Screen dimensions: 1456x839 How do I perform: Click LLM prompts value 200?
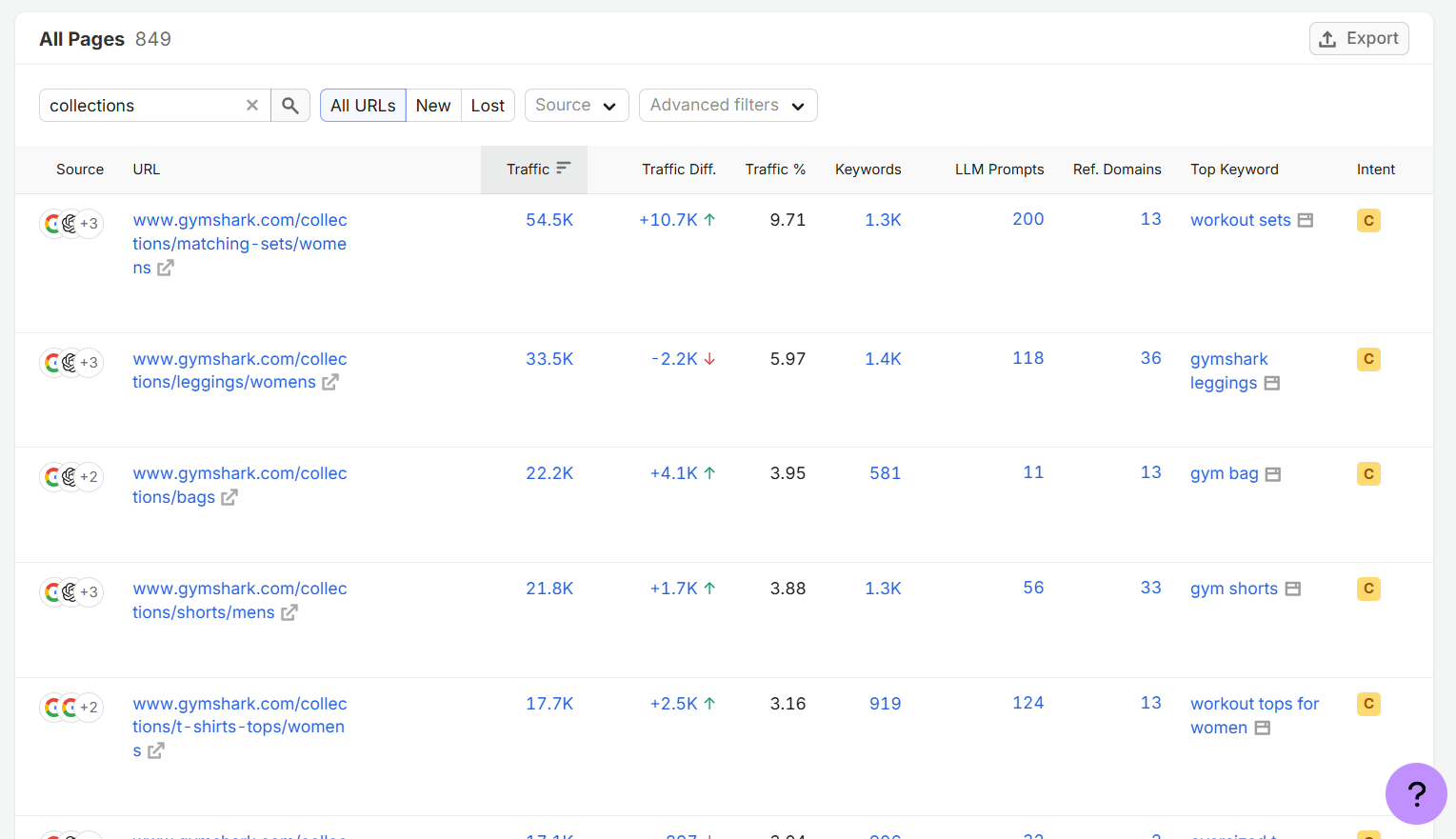1028,219
